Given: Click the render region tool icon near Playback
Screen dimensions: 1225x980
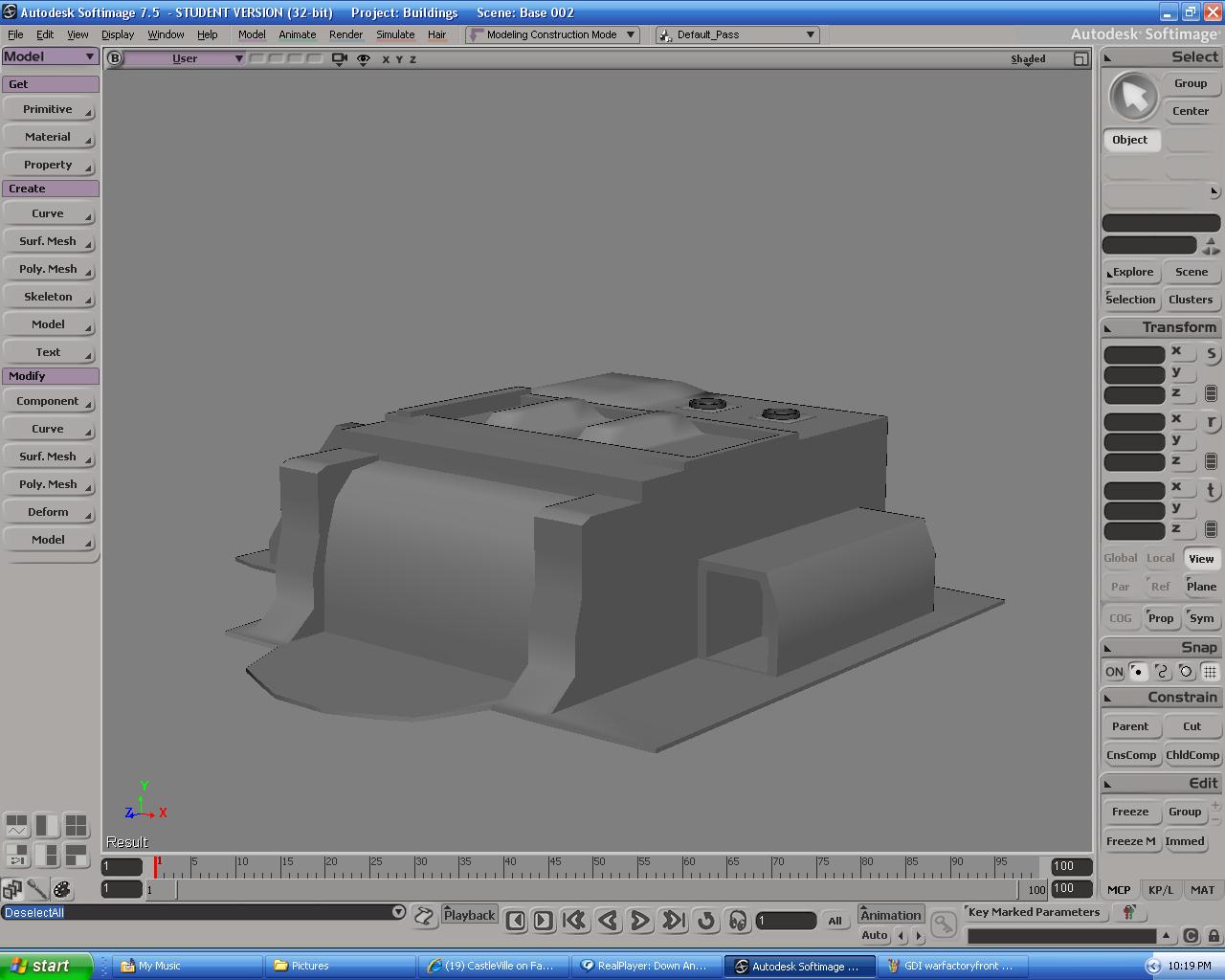Looking at the screenshot, I should tap(424, 916).
